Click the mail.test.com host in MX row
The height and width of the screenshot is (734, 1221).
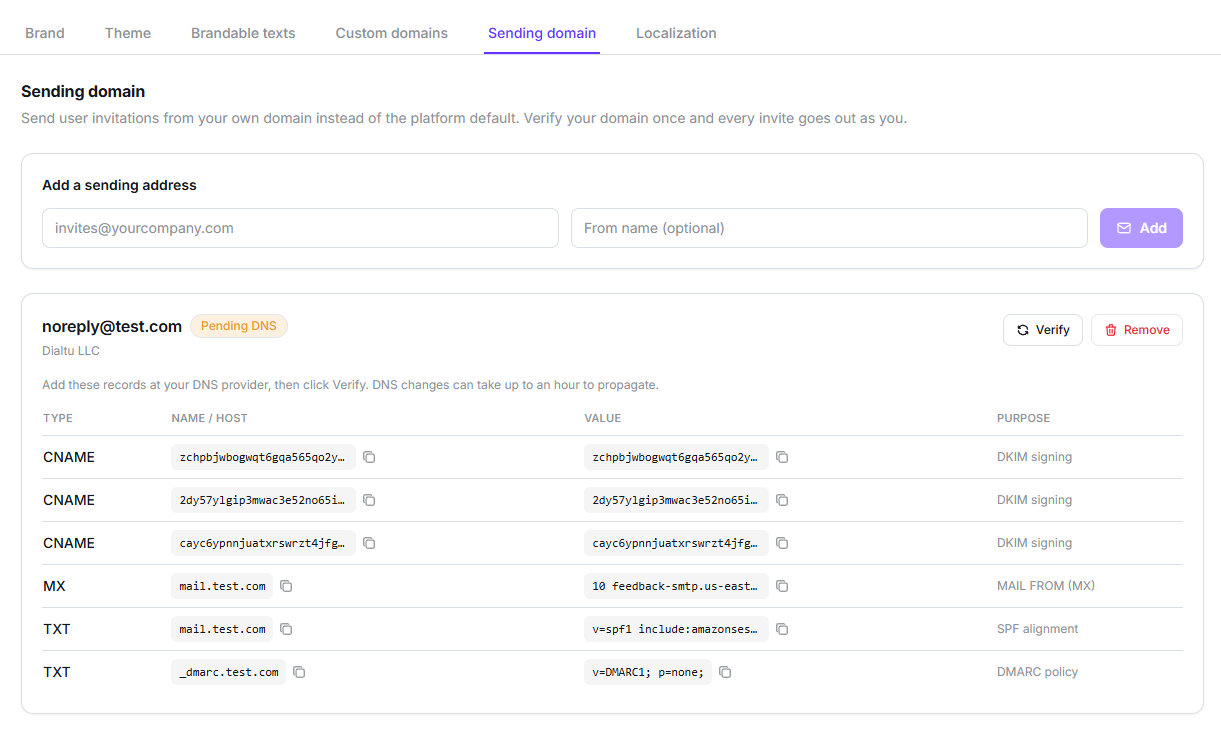point(223,586)
